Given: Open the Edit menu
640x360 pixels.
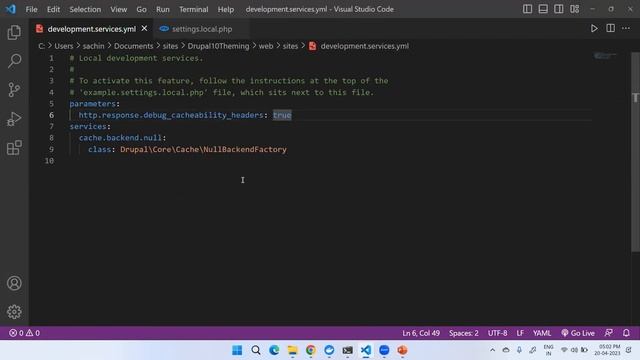Looking at the screenshot, I should [x=53, y=9].
